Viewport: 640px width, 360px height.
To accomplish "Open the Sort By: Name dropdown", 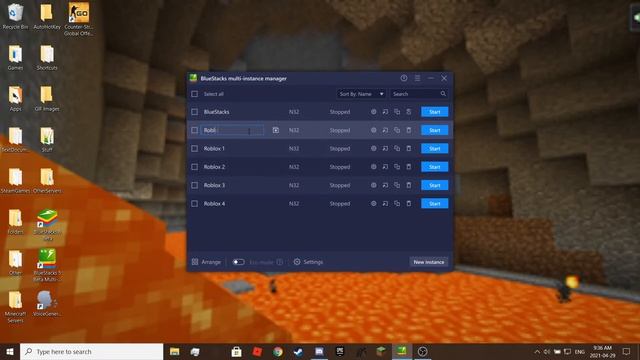I will (x=361, y=94).
